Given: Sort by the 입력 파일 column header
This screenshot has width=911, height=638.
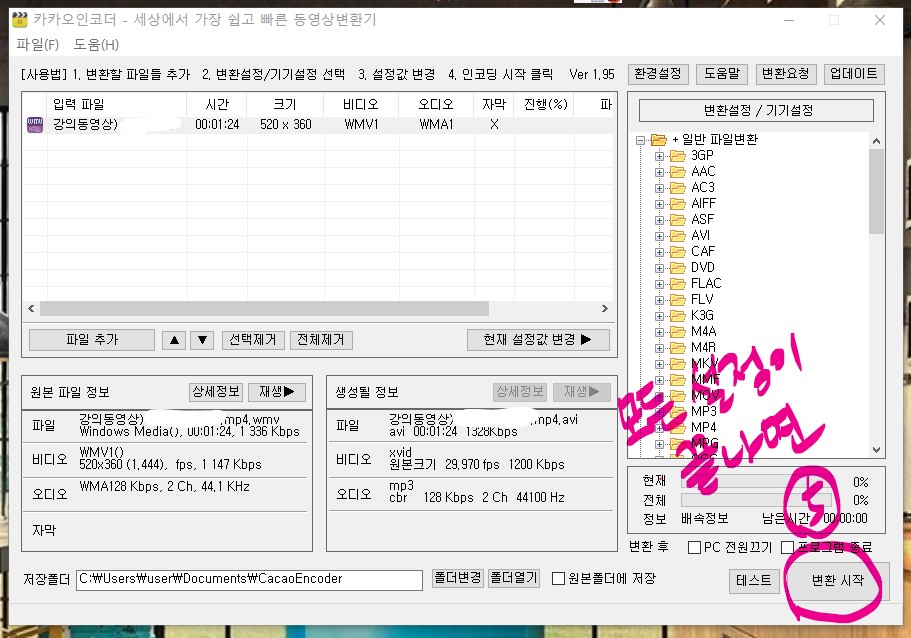Looking at the screenshot, I should coord(116,104).
